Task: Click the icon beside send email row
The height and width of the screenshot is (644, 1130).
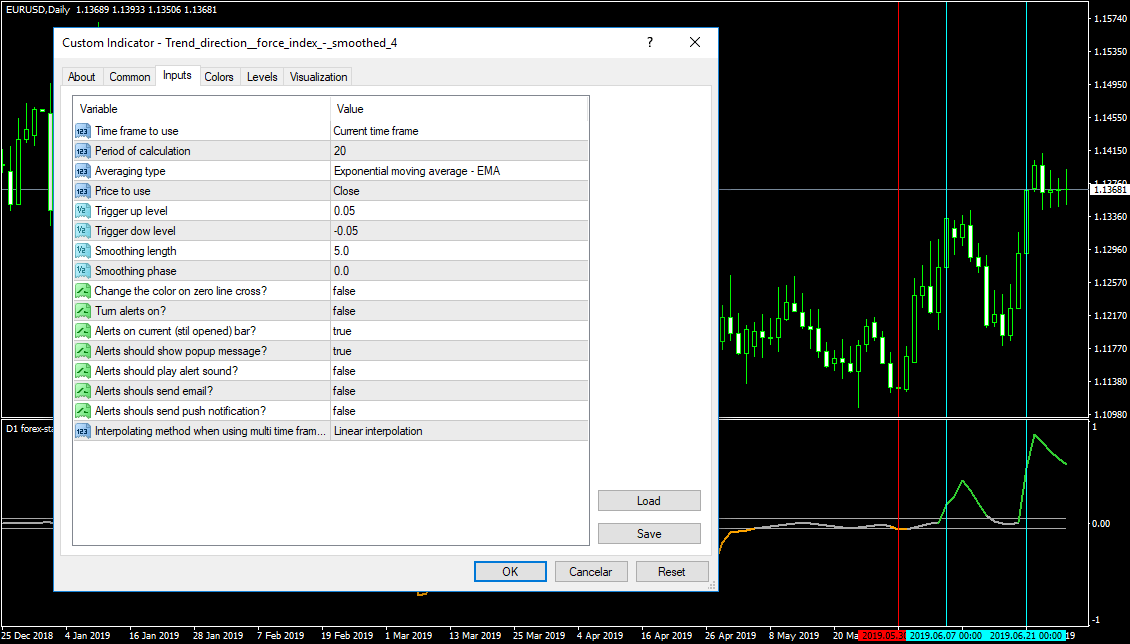Action: coord(82,391)
